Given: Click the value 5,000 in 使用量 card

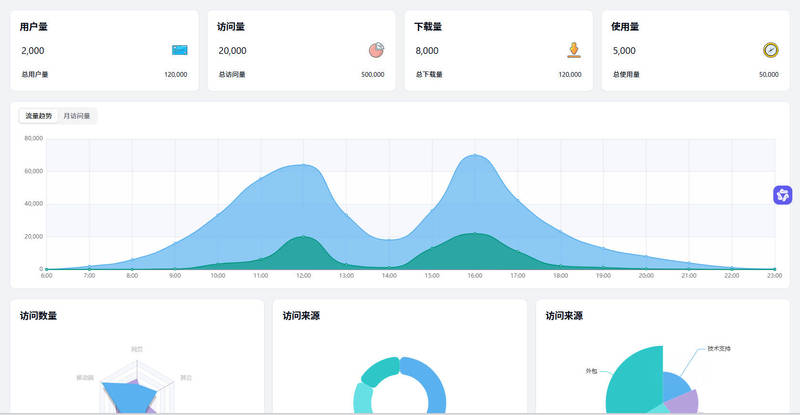Looking at the screenshot, I should (624, 51).
